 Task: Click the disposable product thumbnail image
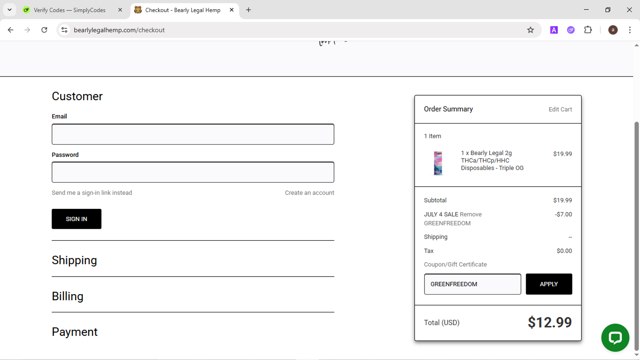pyautogui.click(x=438, y=163)
